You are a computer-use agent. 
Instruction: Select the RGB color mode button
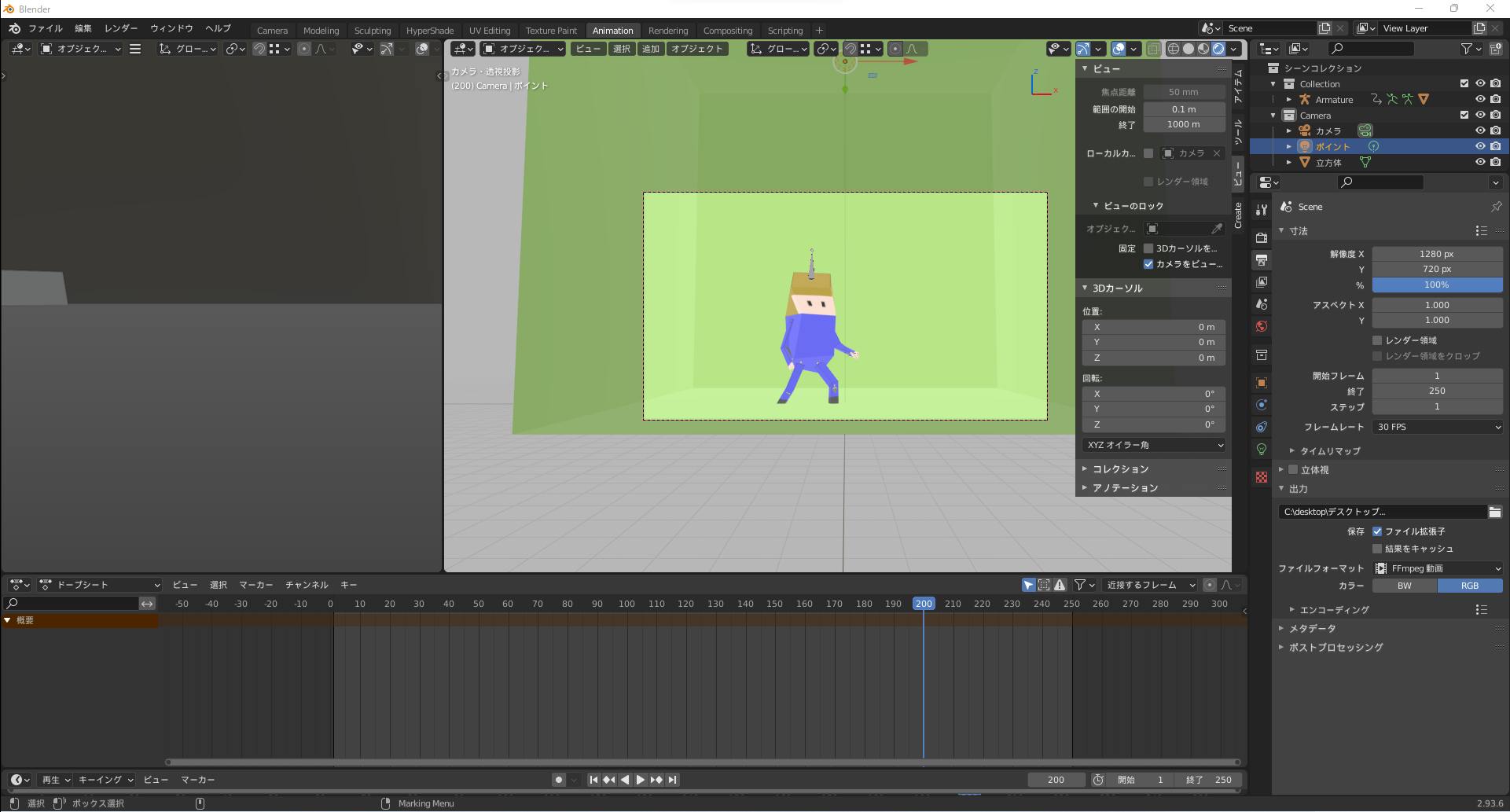click(1470, 586)
